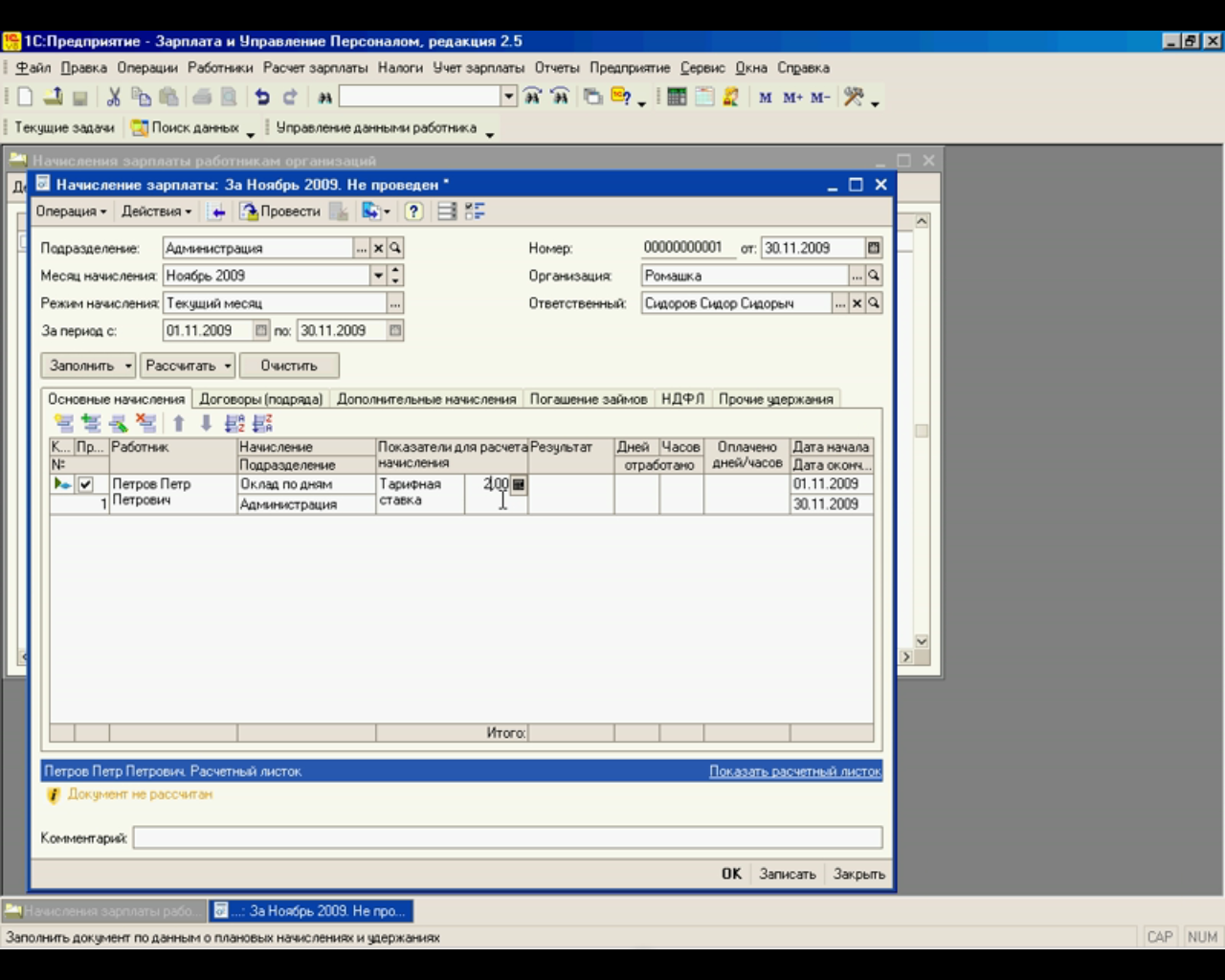This screenshot has height=980, width=1225.
Task: Move the row down with the arrow icon
Action: [206, 423]
